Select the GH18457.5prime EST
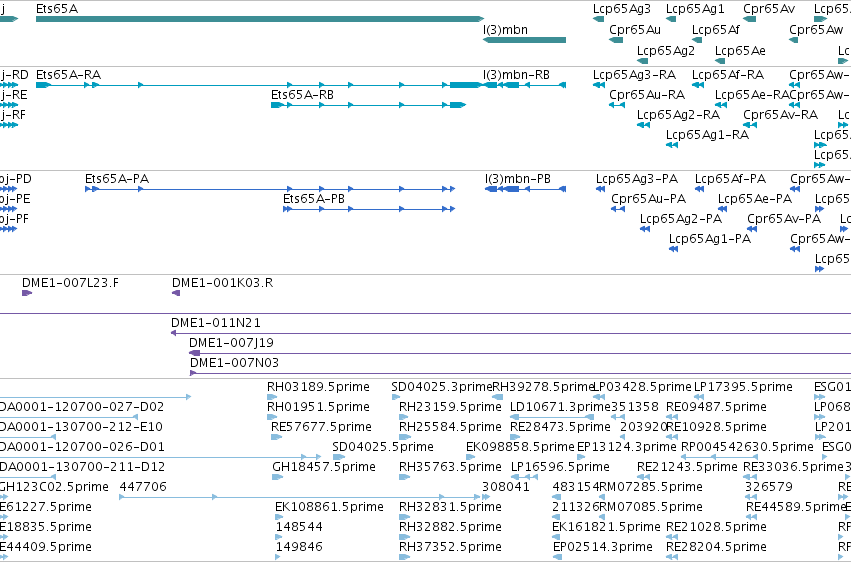Screen dimensions: 851x562 pyautogui.click(x=278, y=477)
